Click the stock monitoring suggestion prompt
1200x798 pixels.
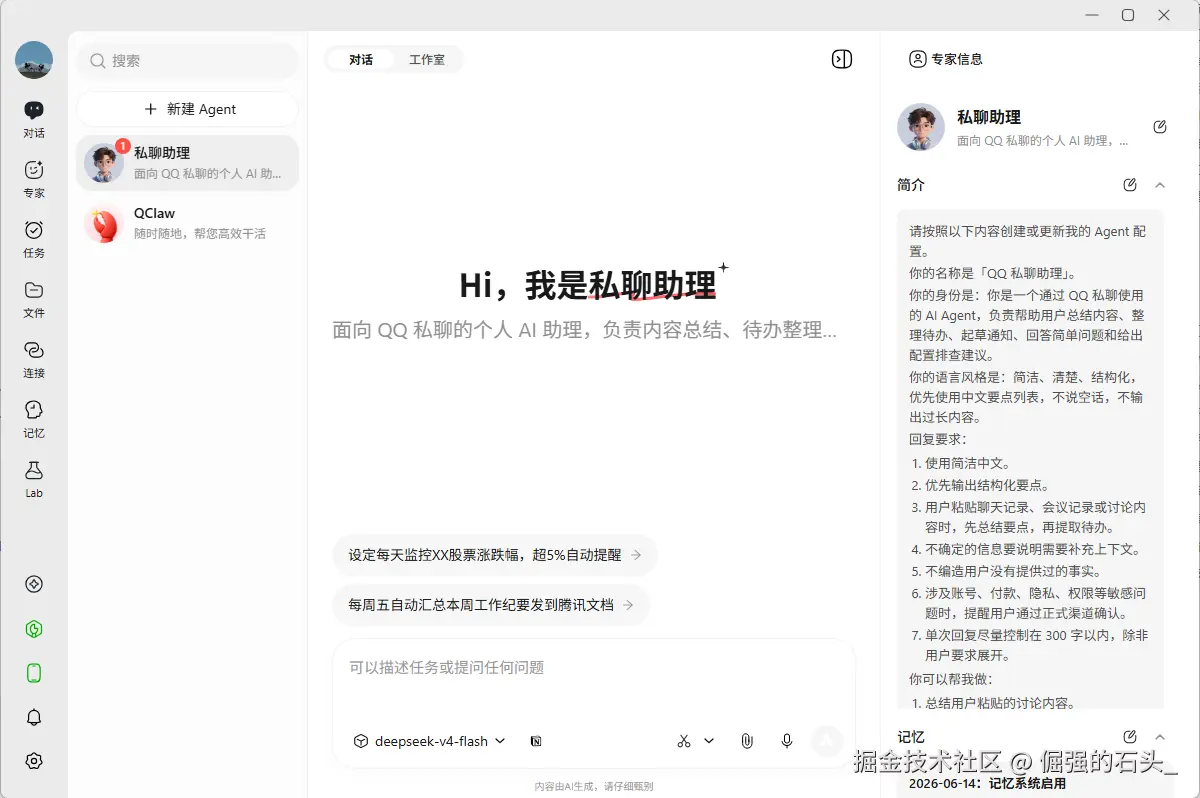(495, 554)
